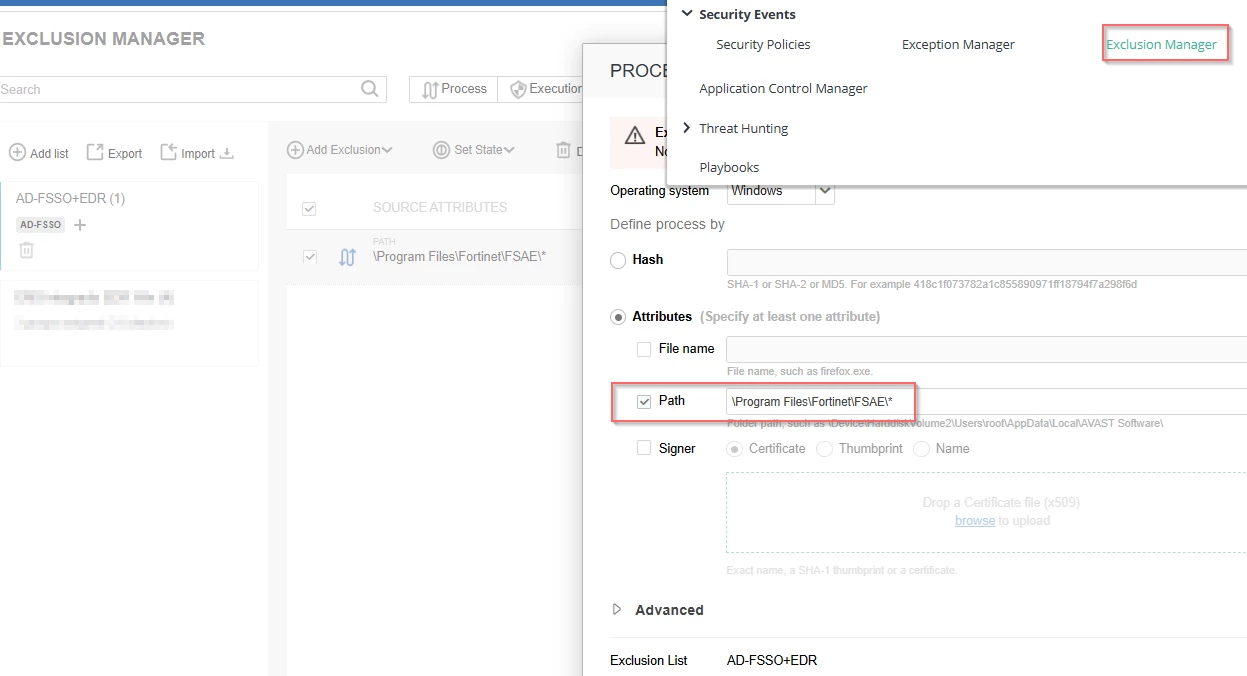Uncheck the Path attribute checkbox
Screen dimensions: 1247x676
pyautogui.click(x=644, y=401)
